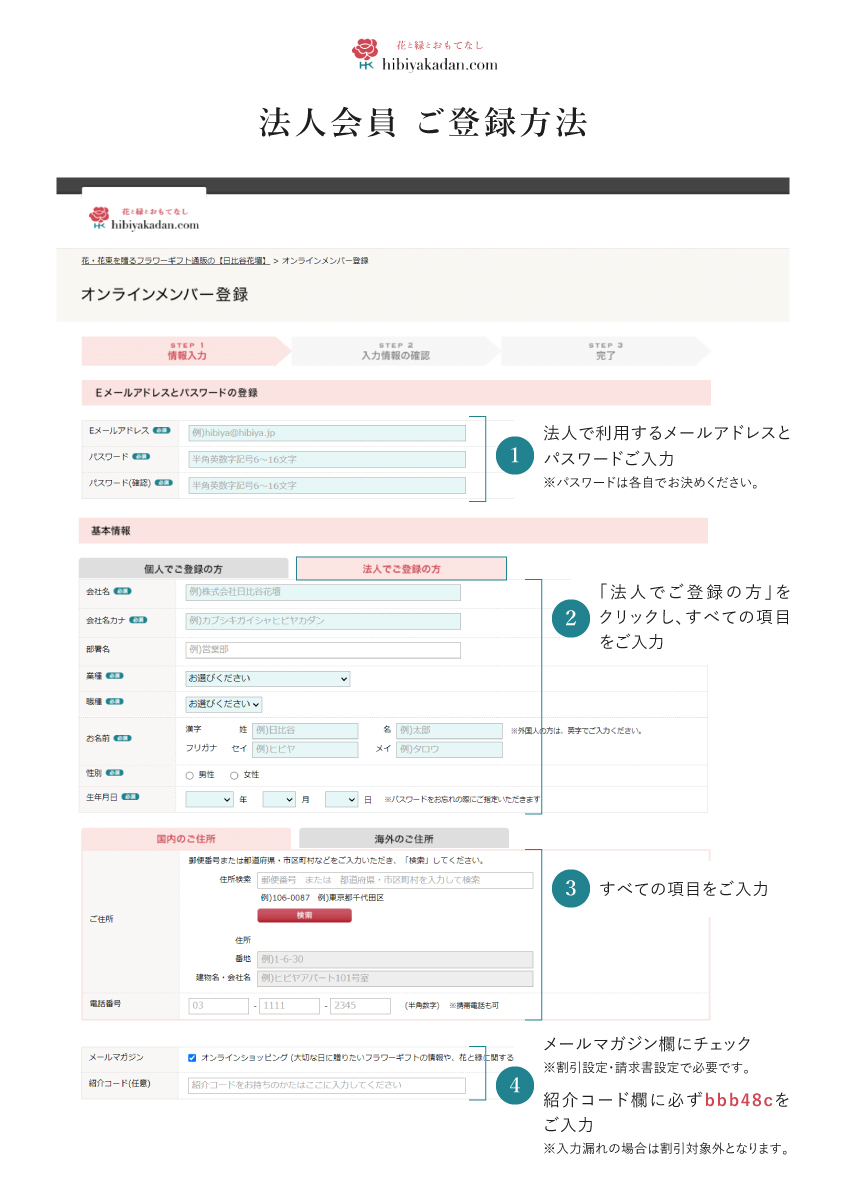Click the 会社名 text field
850x1202 pixels.
tap(323, 592)
